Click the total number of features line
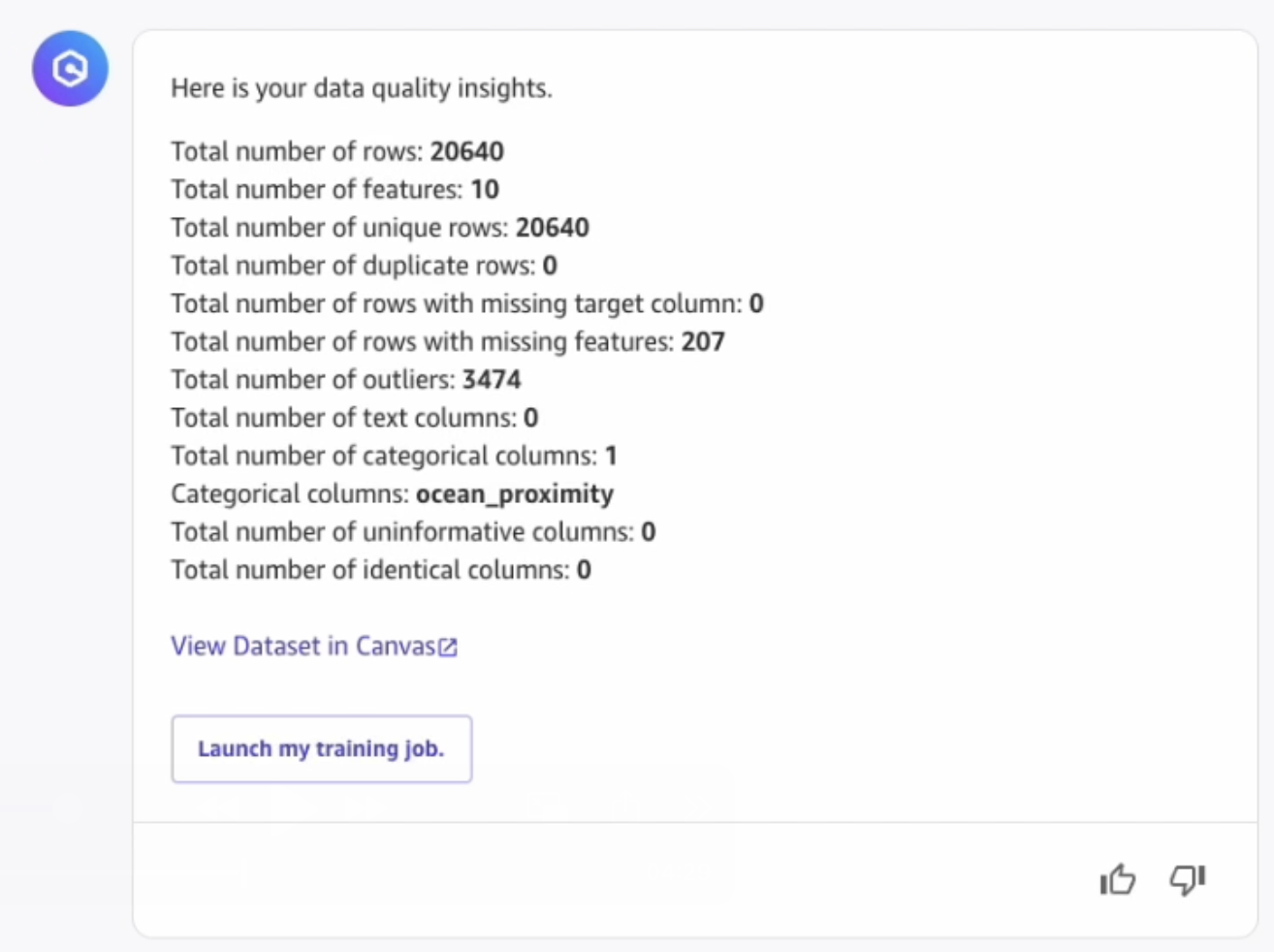 [x=334, y=189]
